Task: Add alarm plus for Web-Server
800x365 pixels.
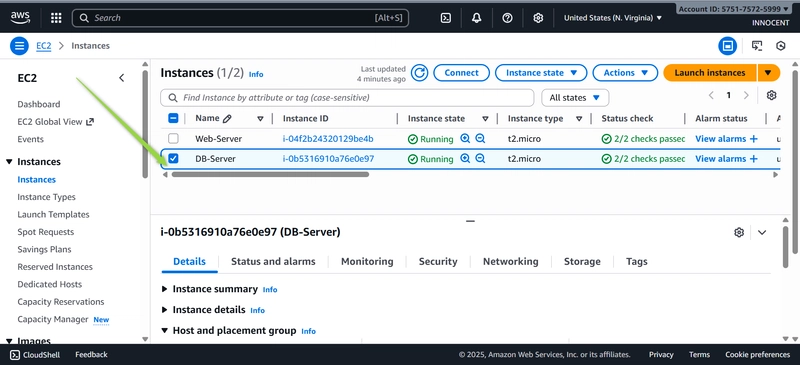Action: point(754,139)
